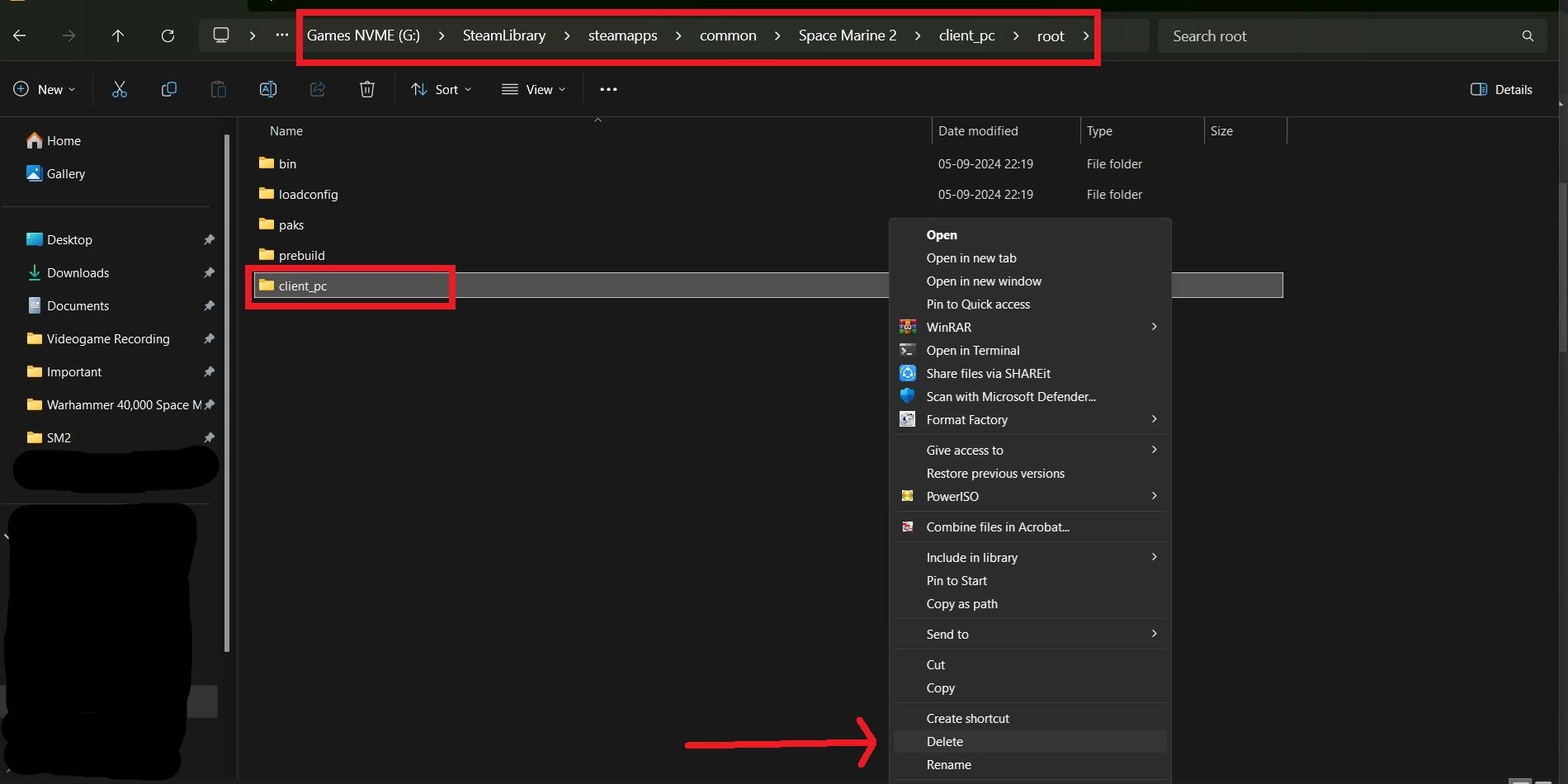Navigate to SteamLibrary in the address bar
This screenshot has height=784, width=1568.
(504, 35)
